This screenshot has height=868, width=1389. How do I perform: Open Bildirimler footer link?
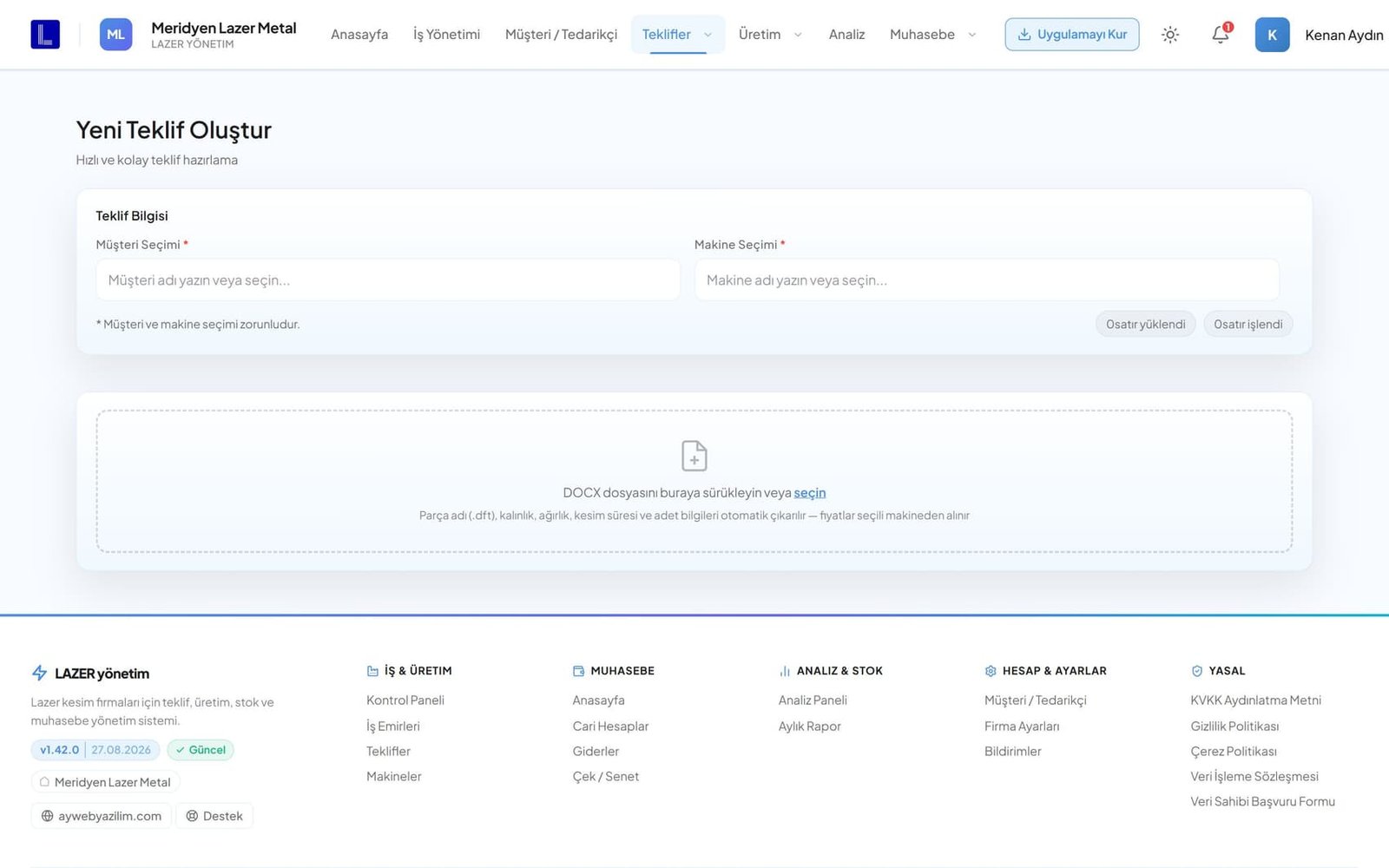[x=1013, y=752]
